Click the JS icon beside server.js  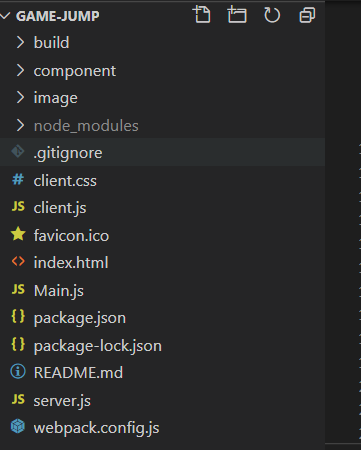click(18, 399)
